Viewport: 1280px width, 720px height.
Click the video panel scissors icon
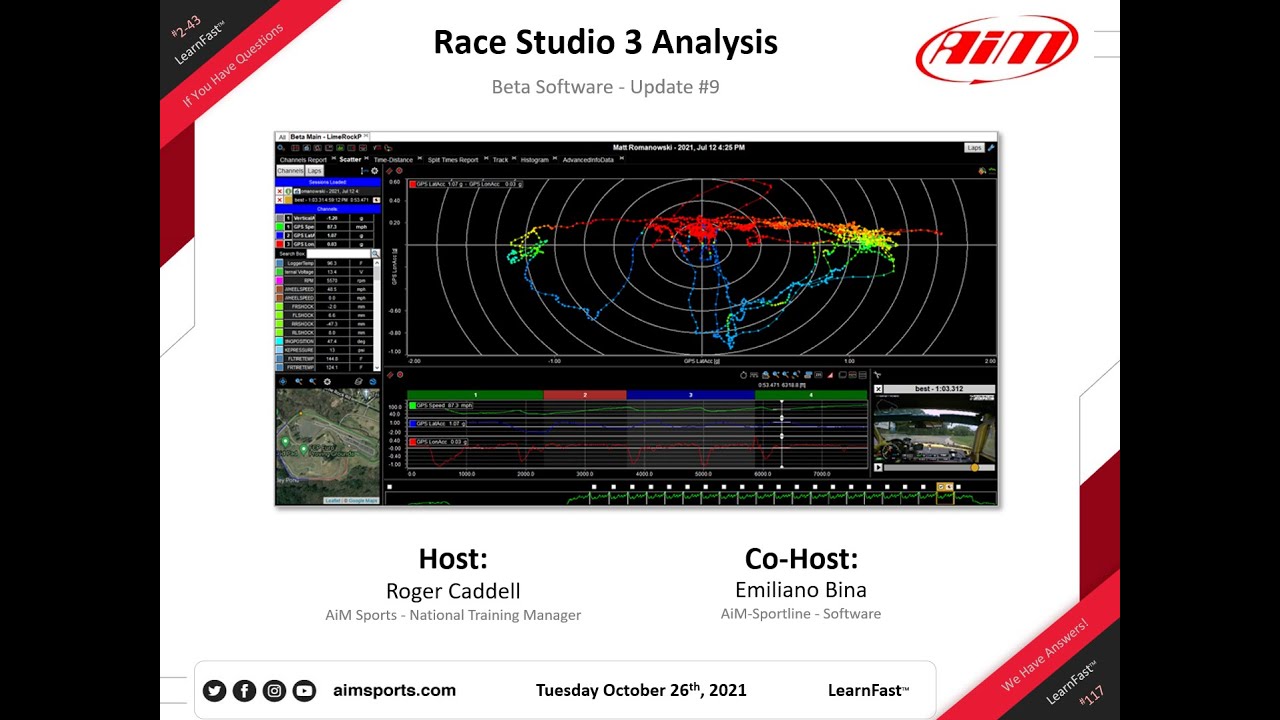tap(877, 375)
